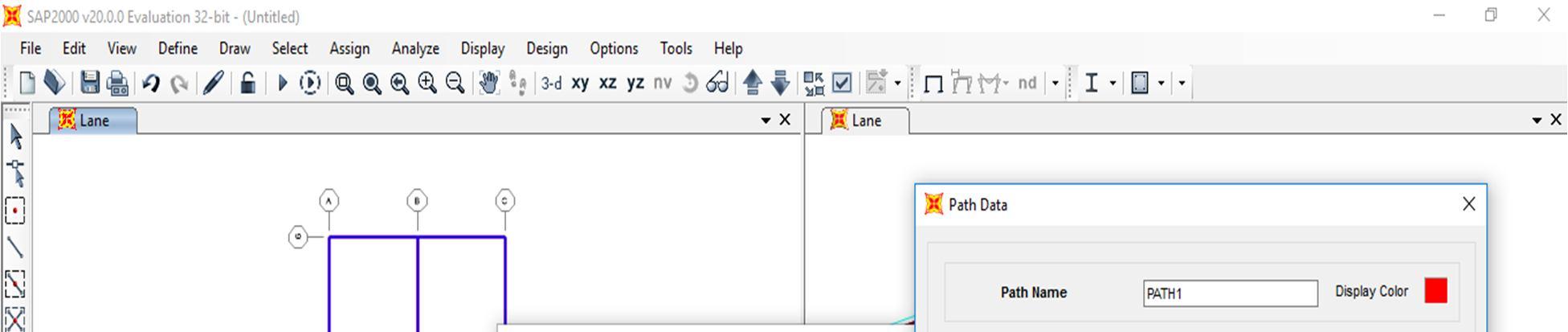Select the left Lane view tab
Viewport: 1568px width, 332px height.
pos(92,121)
